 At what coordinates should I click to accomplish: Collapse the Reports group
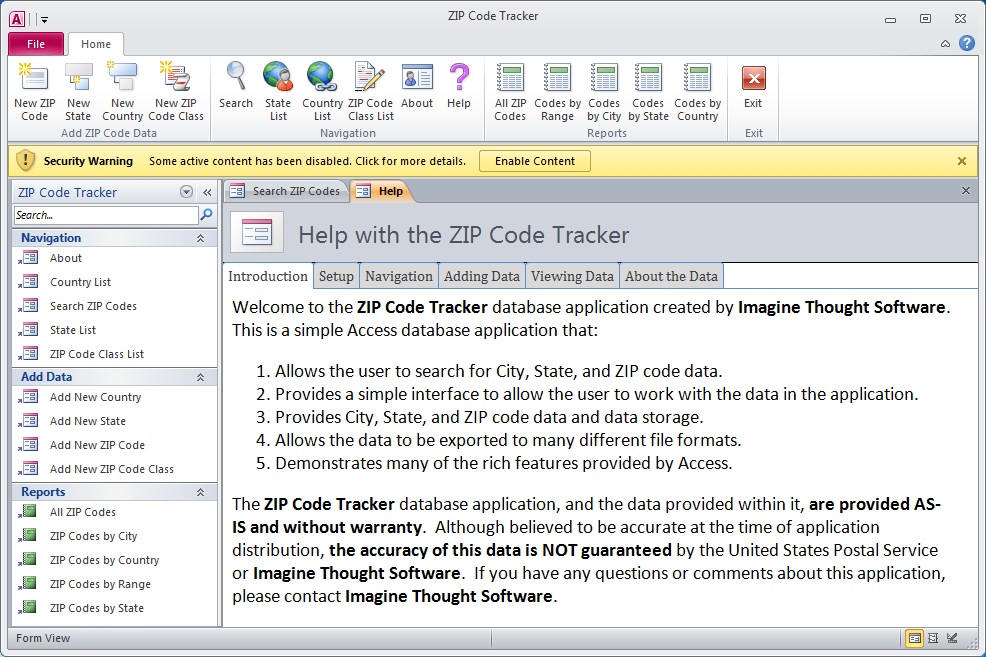click(x=200, y=492)
